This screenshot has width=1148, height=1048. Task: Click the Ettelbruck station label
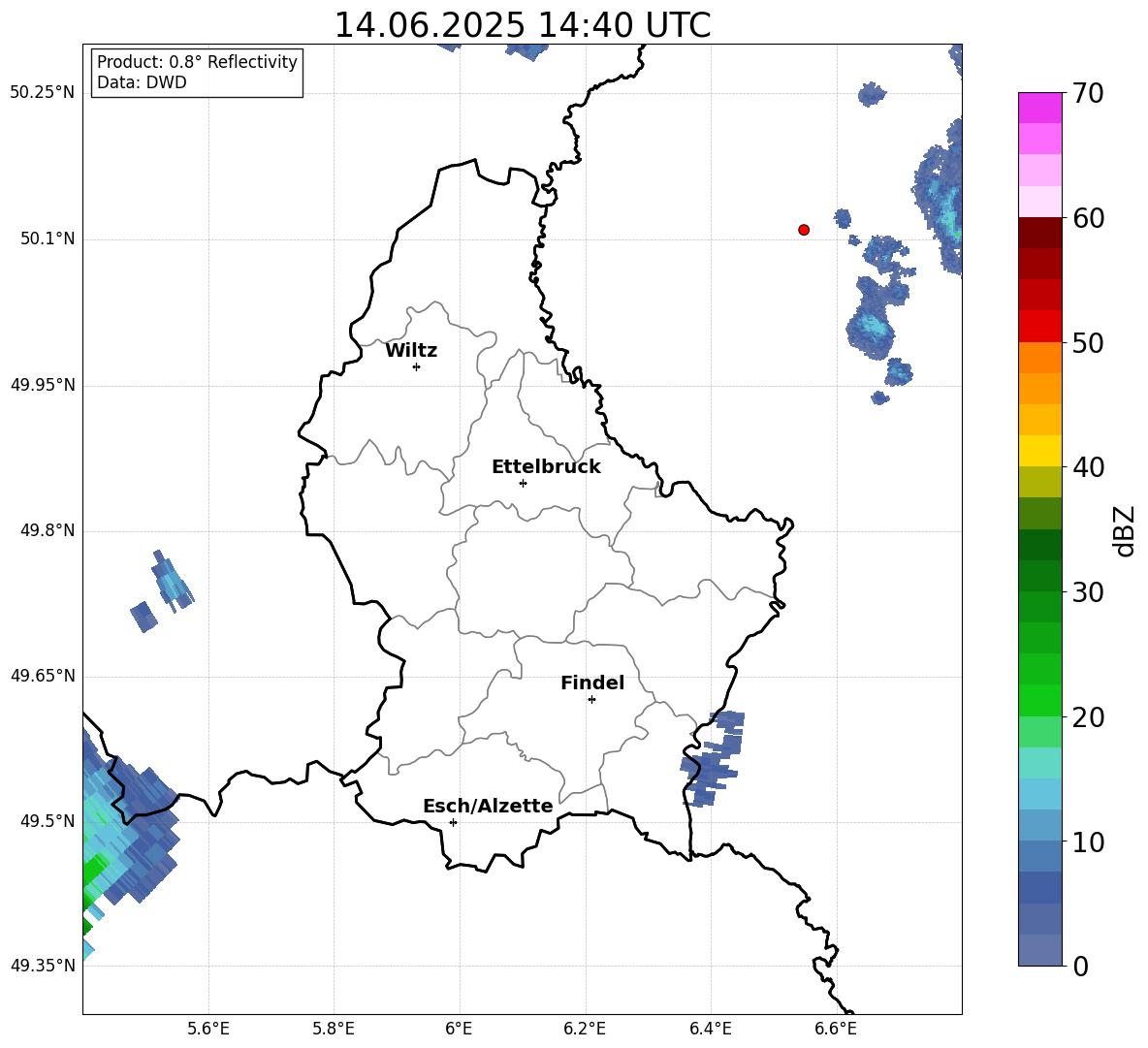[546, 467]
